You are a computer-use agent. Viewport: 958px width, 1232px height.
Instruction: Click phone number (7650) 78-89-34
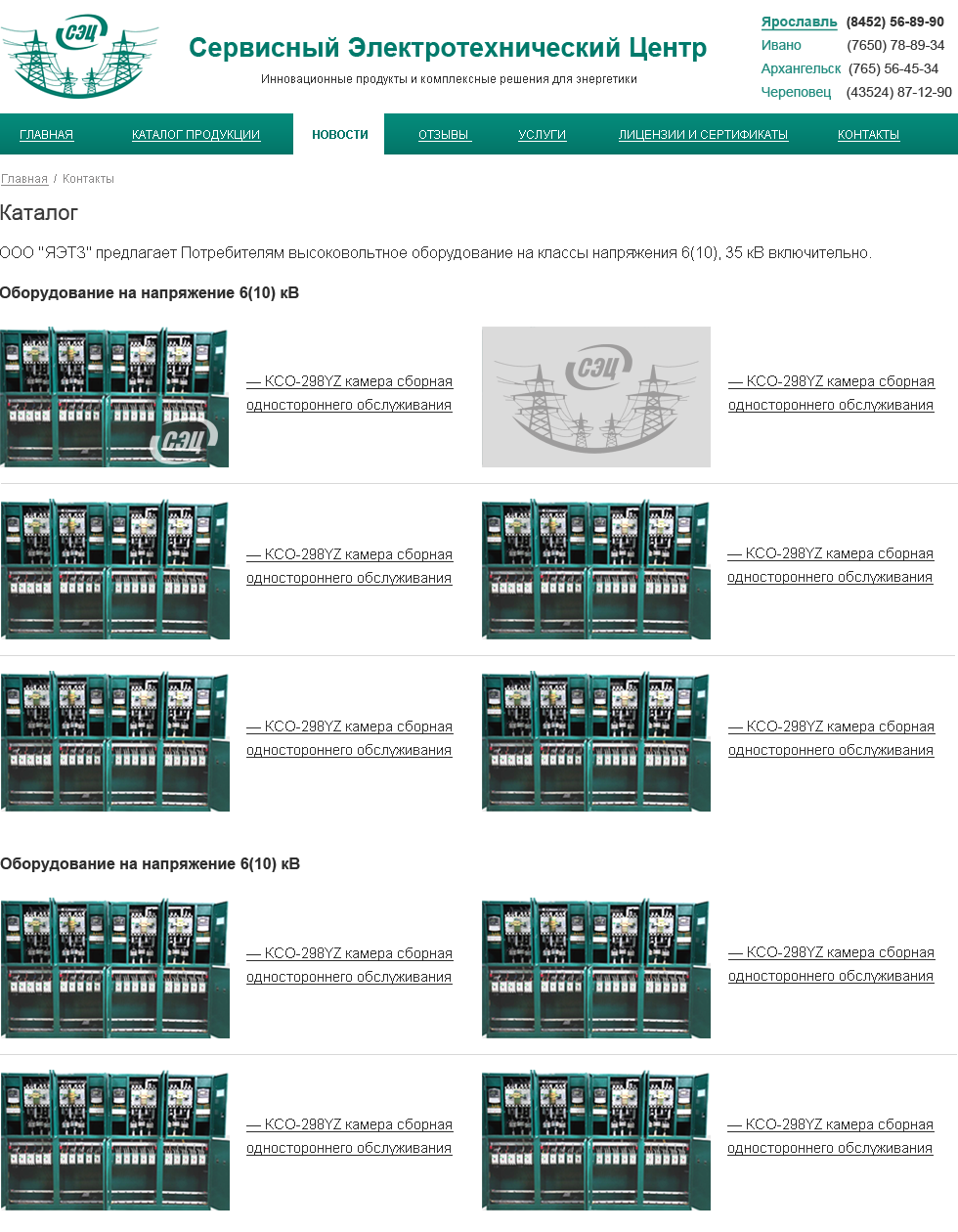[895, 45]
